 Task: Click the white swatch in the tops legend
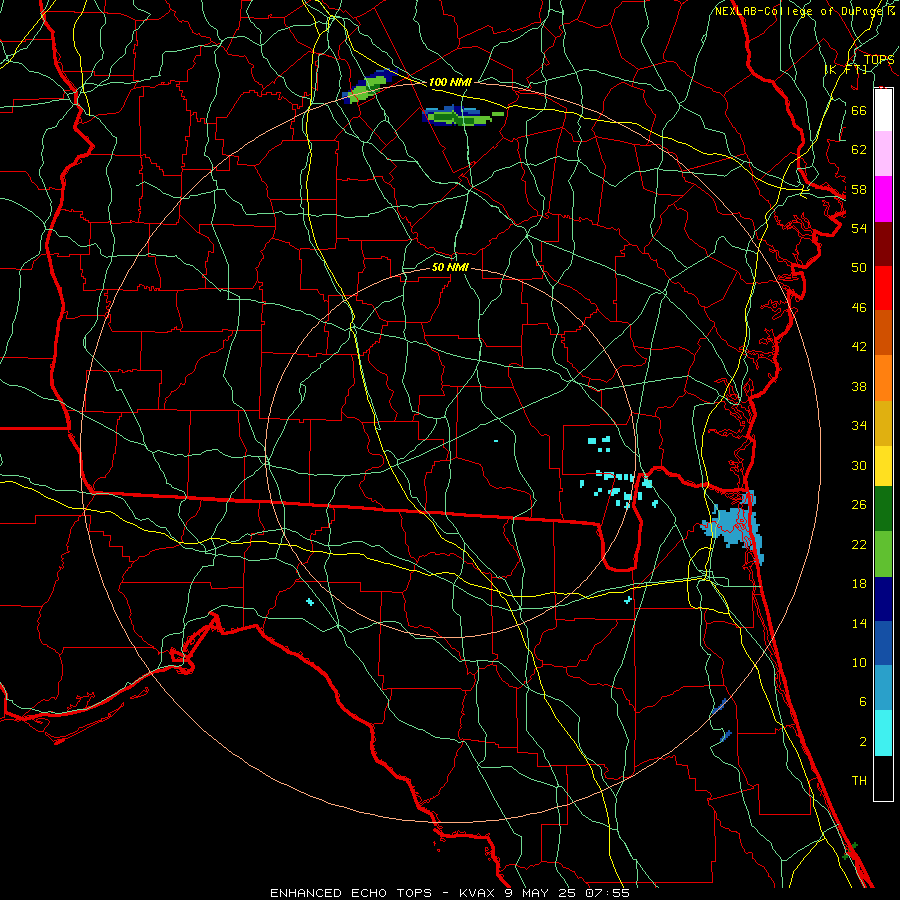click(883, 110)
